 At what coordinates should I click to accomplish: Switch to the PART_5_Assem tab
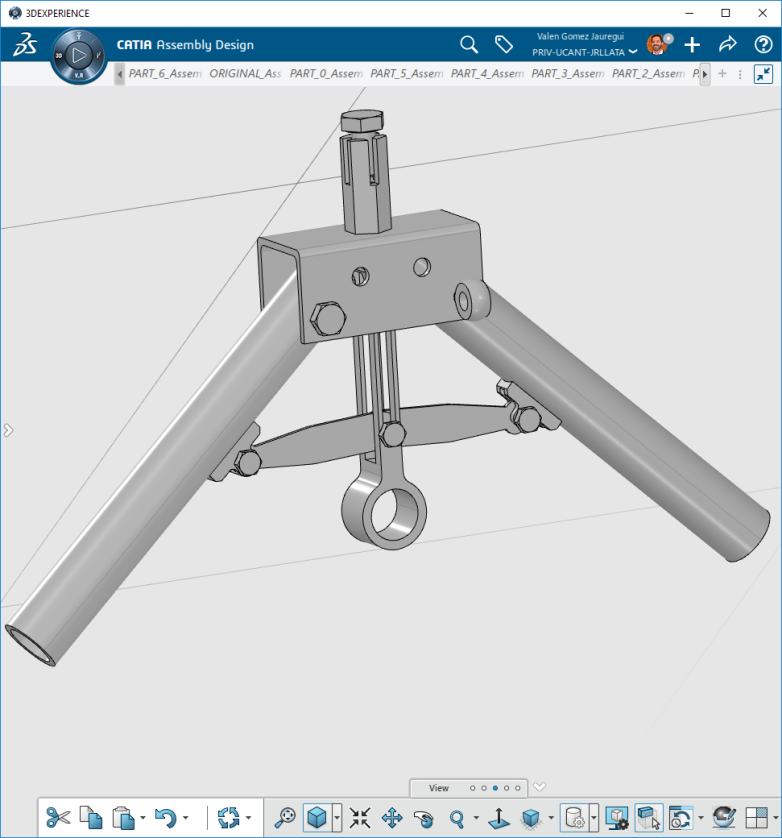[x=407, y=74]
